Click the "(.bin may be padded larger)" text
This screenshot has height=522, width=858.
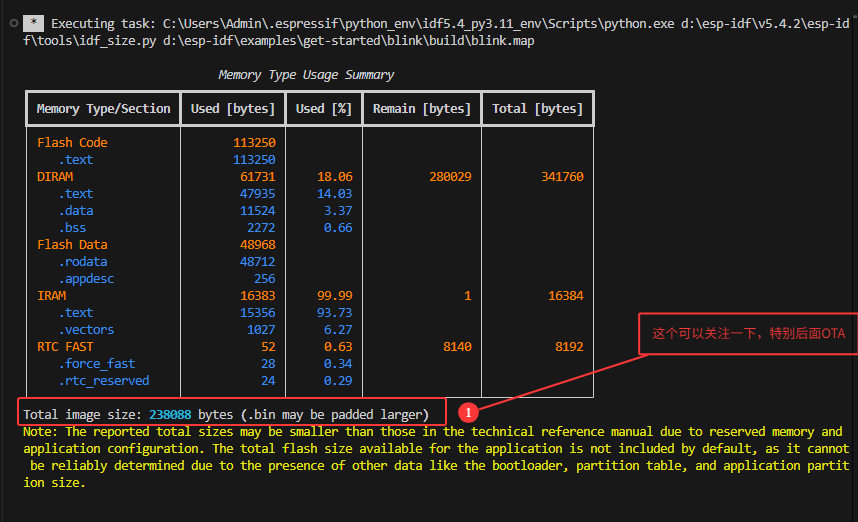pyautogui.click(x=335, y=415)
